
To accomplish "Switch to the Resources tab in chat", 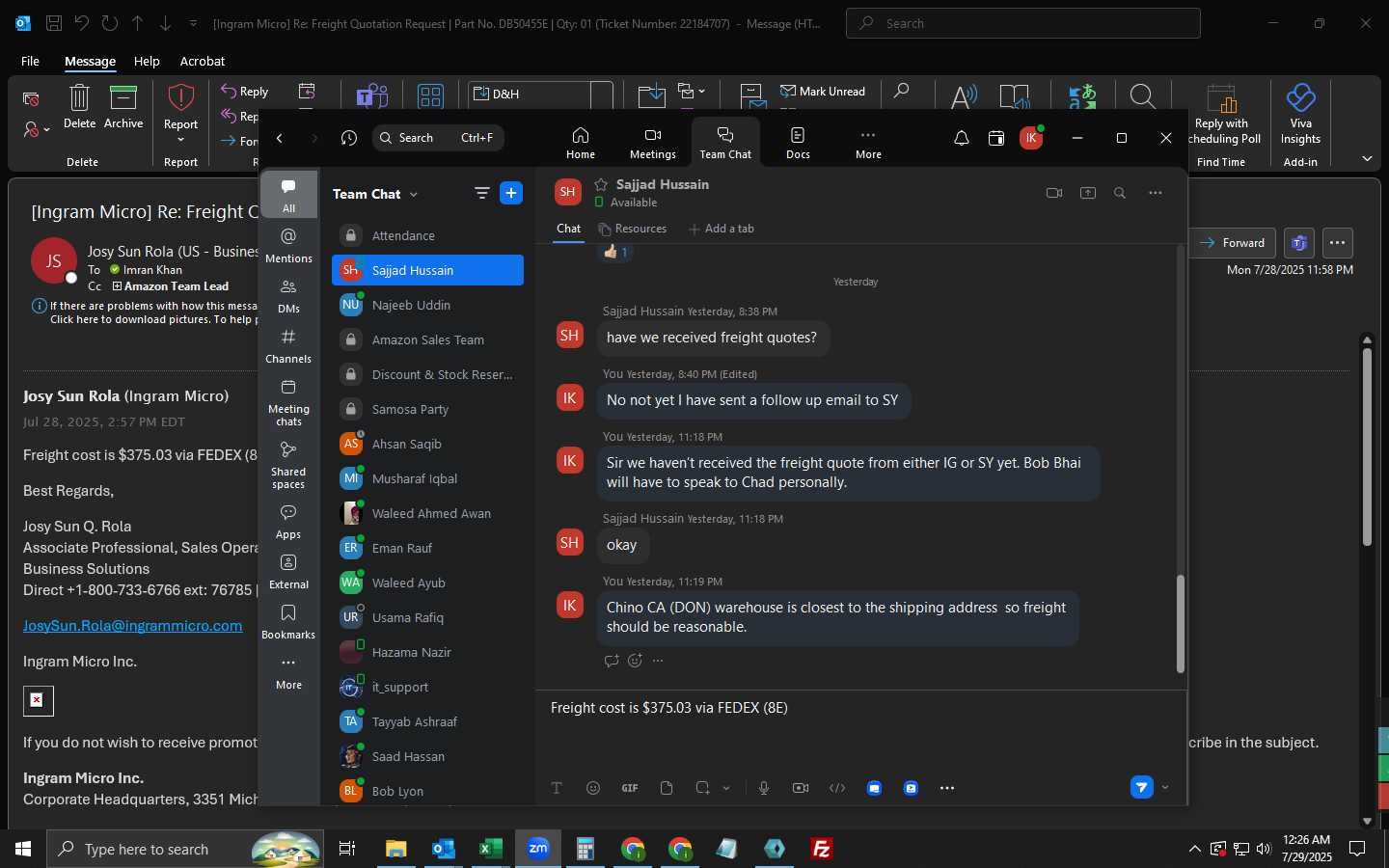I will pos(633,229).
